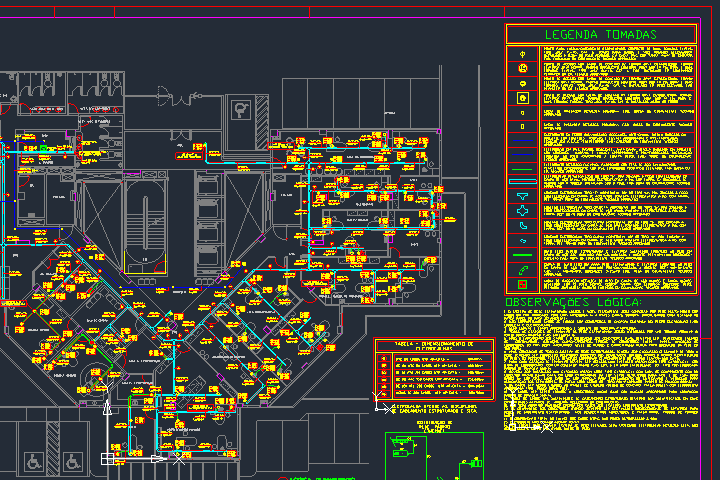Select the boxed yellow symbol in legend's fourth row
The width and height of the screenshot is (720, 480).
(522, 98)
